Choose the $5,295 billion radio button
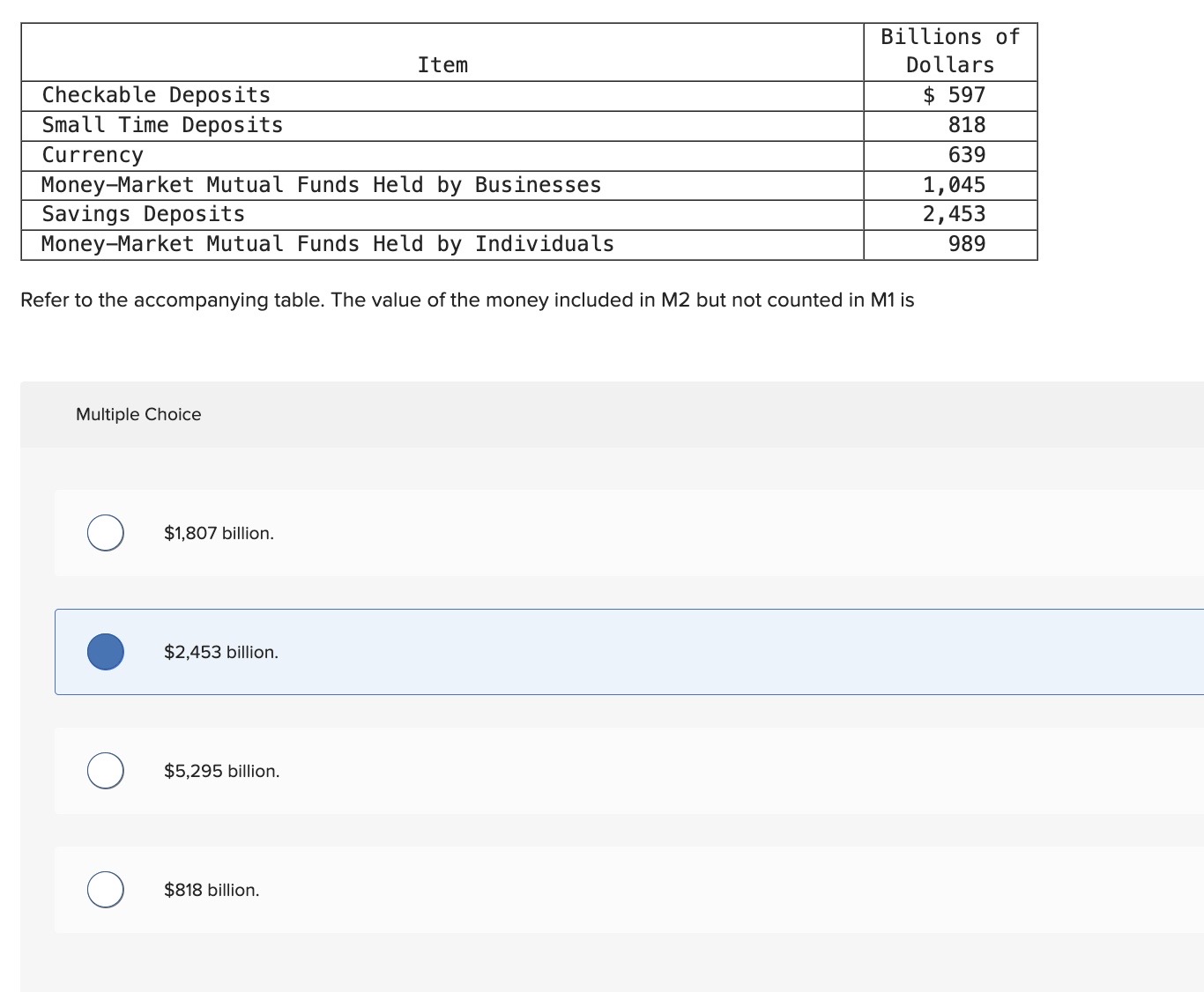 [105, 770]
